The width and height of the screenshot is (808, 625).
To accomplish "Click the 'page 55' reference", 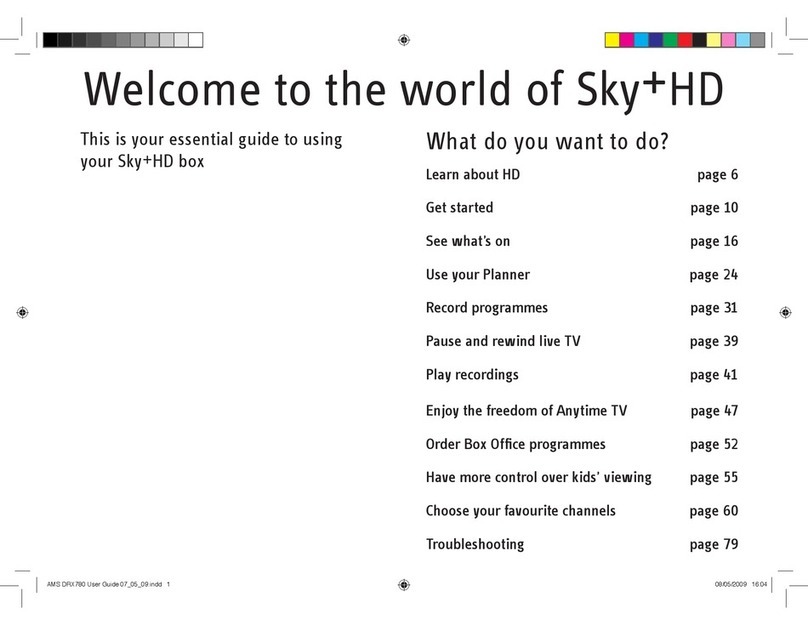I will 714,478.
